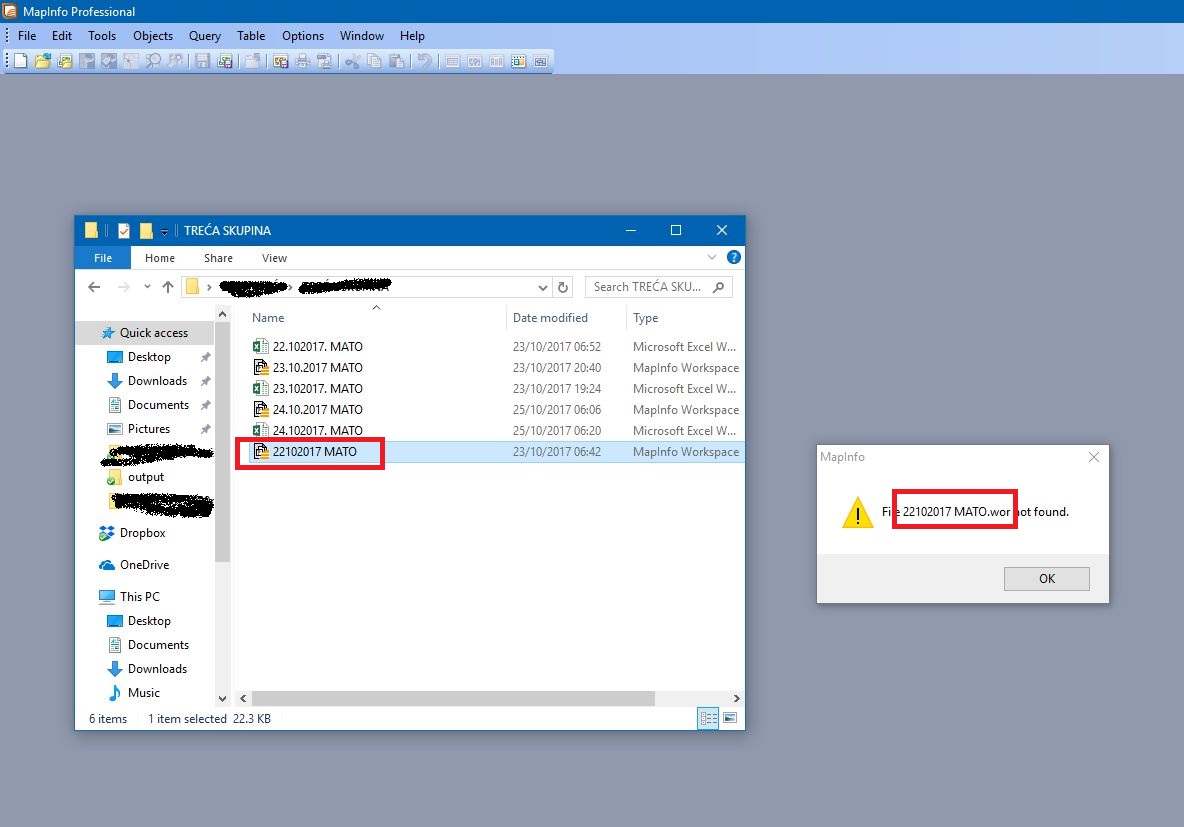
Task: Click the Cut scissors icon in MapInfo toolbar
Action: click(352, 61)
